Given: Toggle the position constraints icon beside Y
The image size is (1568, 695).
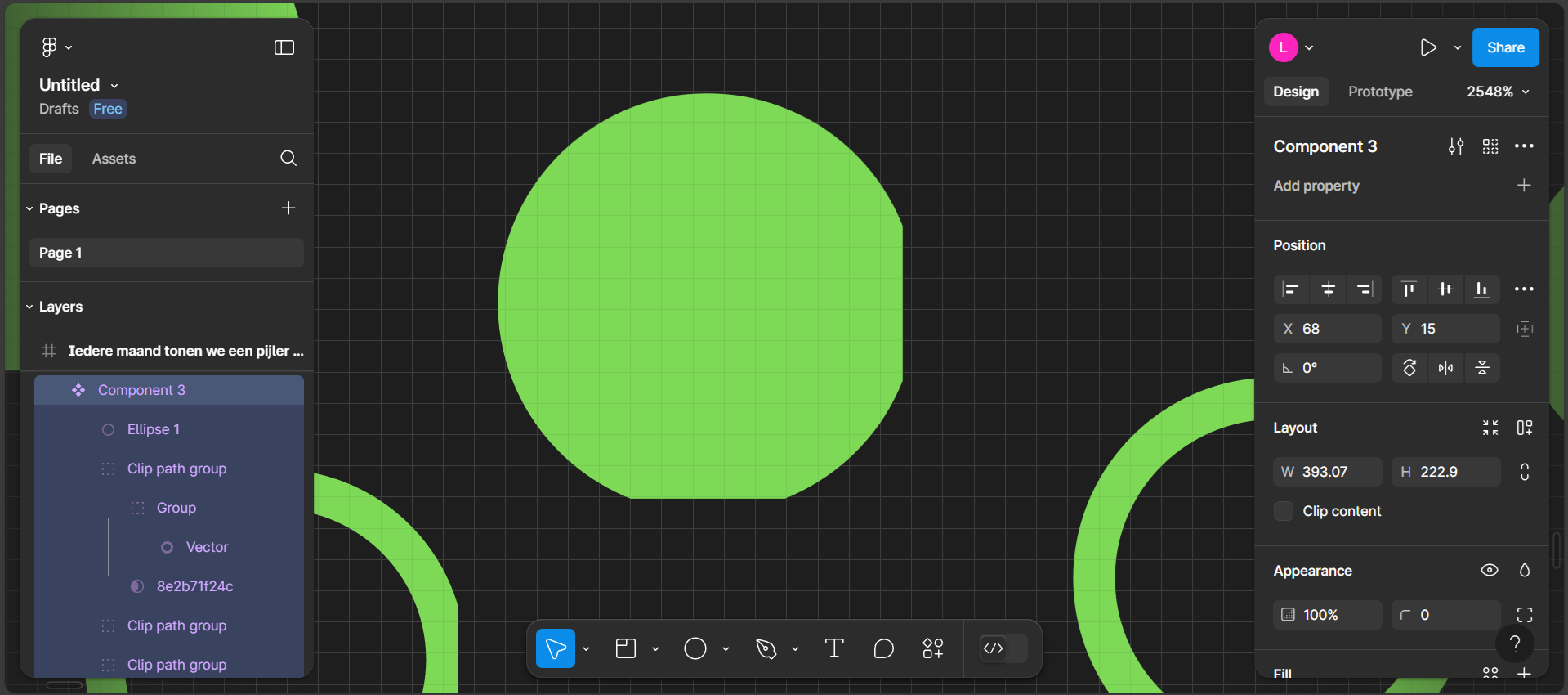Looking at the screenshot, I should (x=1524, y=329).
